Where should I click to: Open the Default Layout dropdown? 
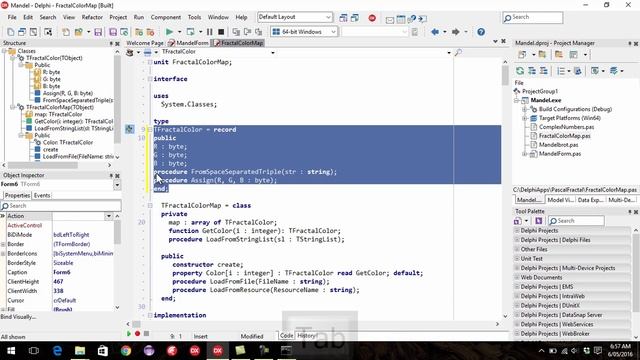click(x=328, y=17)
